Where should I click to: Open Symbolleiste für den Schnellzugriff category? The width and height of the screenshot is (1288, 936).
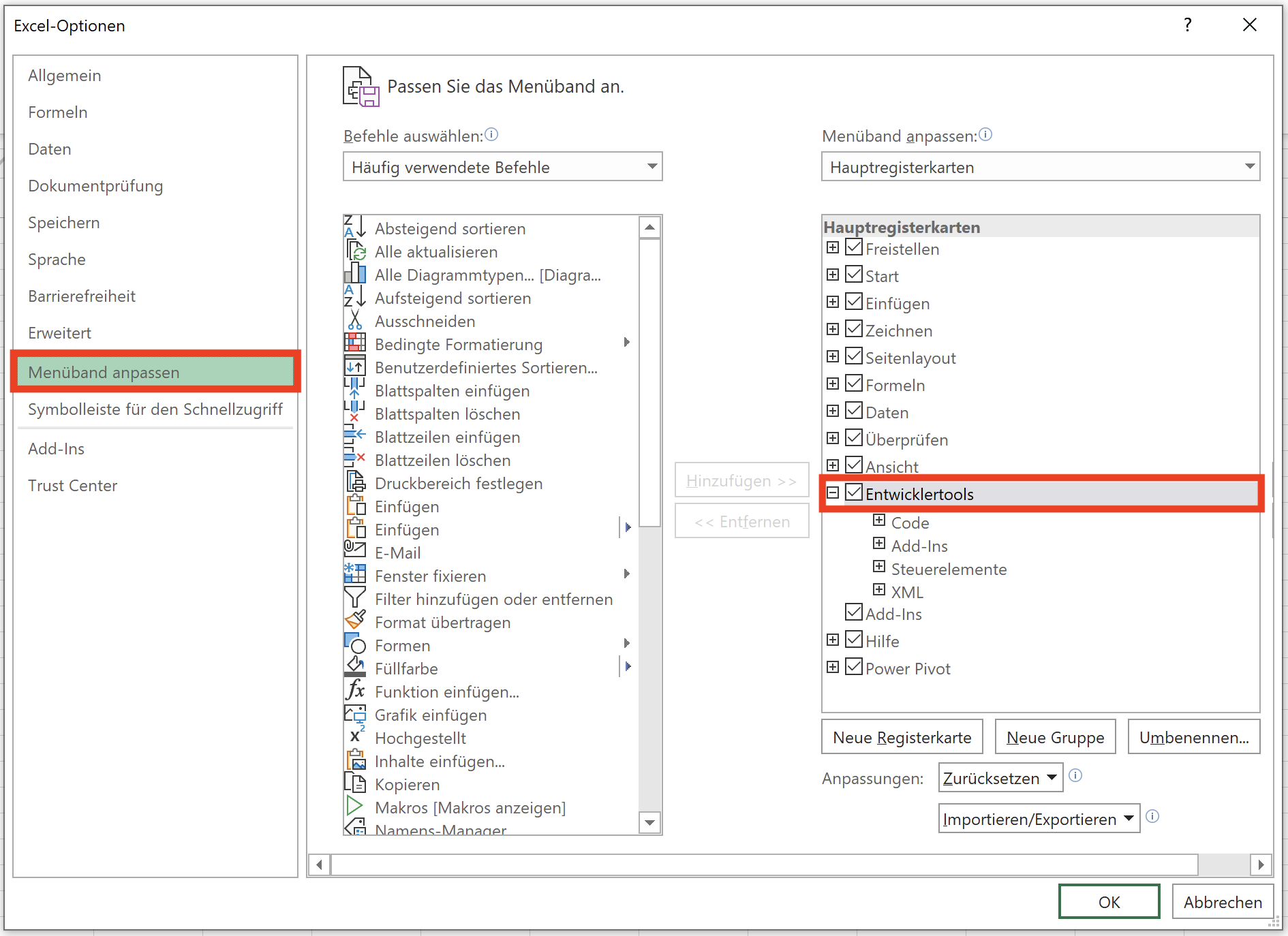(x=155, y=409)
